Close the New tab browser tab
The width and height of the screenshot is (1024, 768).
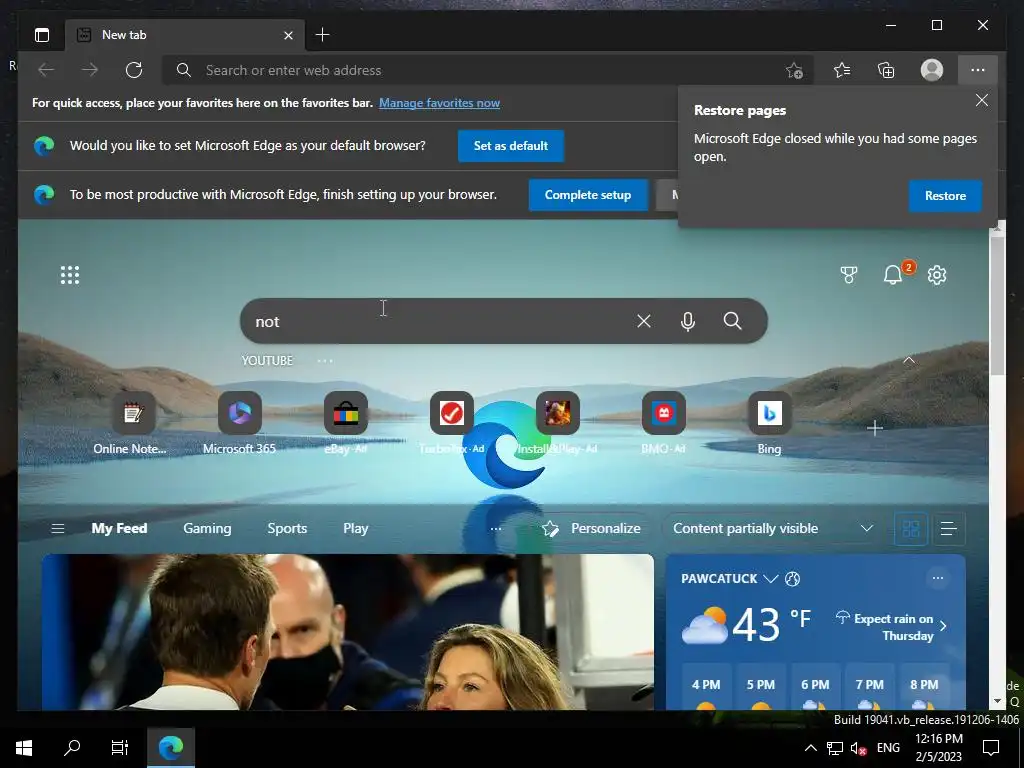288,35
